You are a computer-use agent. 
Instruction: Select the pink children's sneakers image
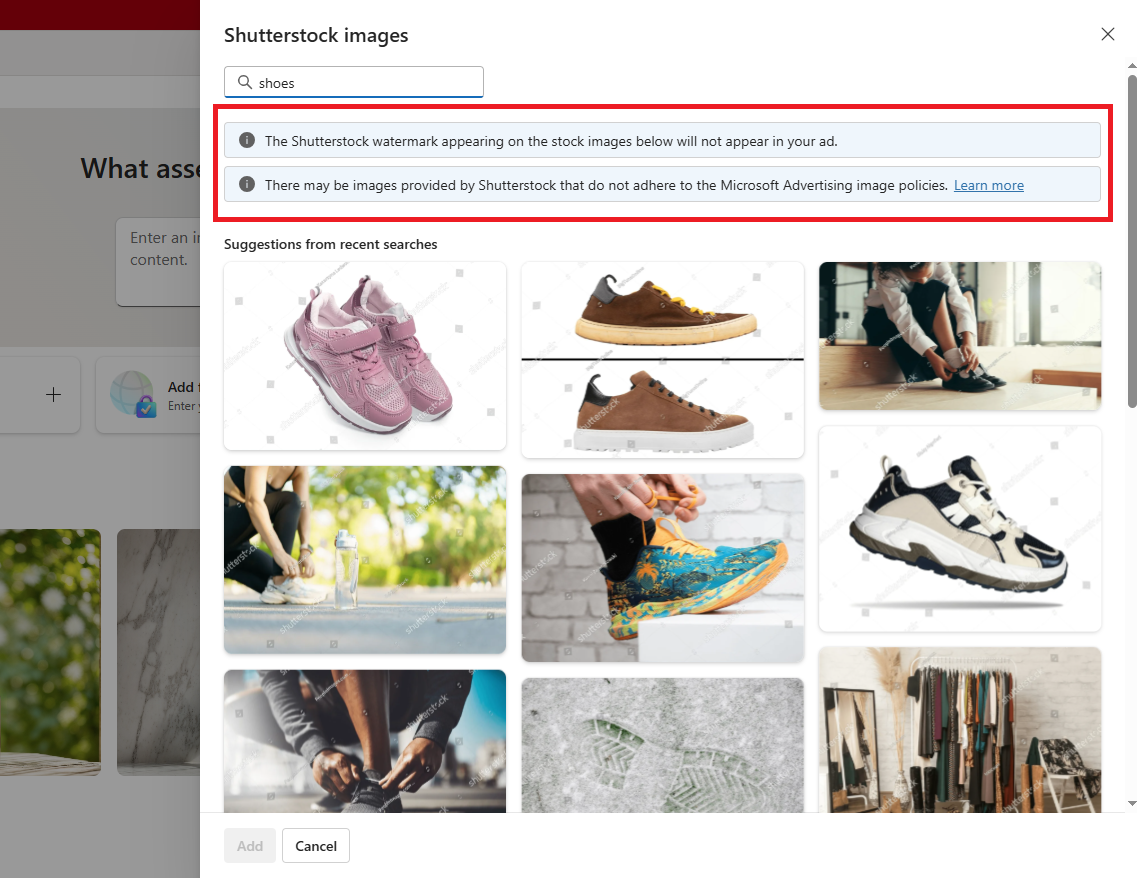364,355
